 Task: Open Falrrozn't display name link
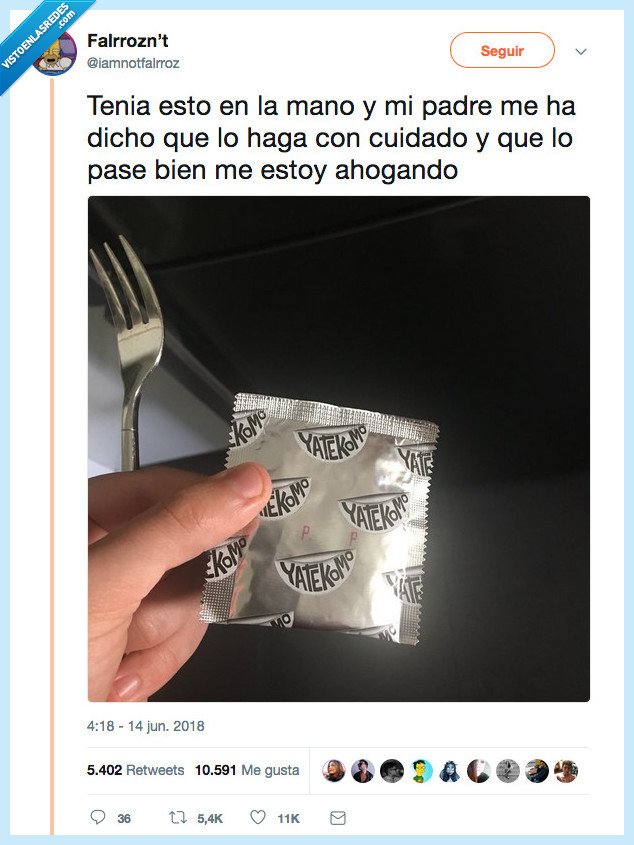click(128, 40)
